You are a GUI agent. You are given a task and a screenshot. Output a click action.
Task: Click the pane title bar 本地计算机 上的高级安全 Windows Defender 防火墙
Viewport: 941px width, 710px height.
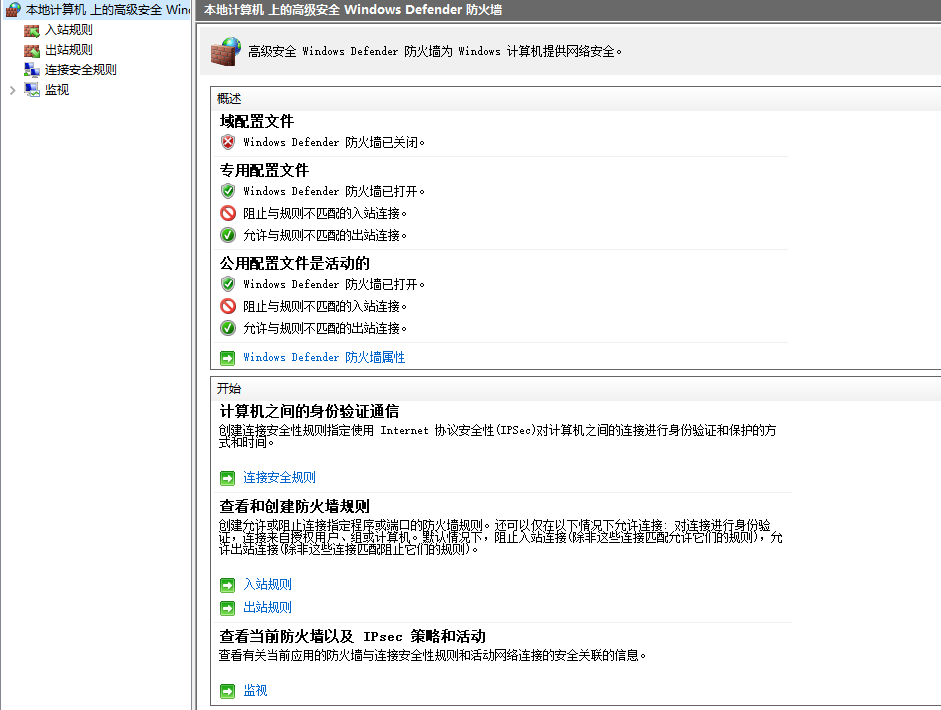(x=353, y=10)
